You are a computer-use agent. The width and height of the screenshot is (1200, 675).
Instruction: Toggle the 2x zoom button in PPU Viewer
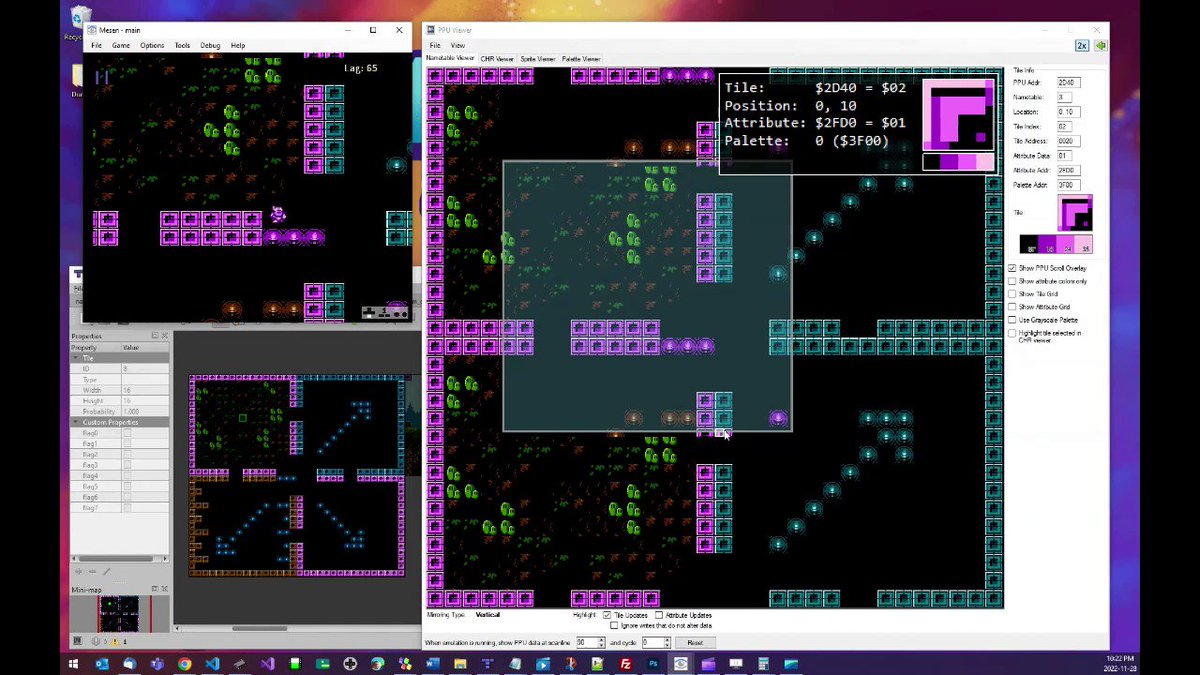point(1082,45)
